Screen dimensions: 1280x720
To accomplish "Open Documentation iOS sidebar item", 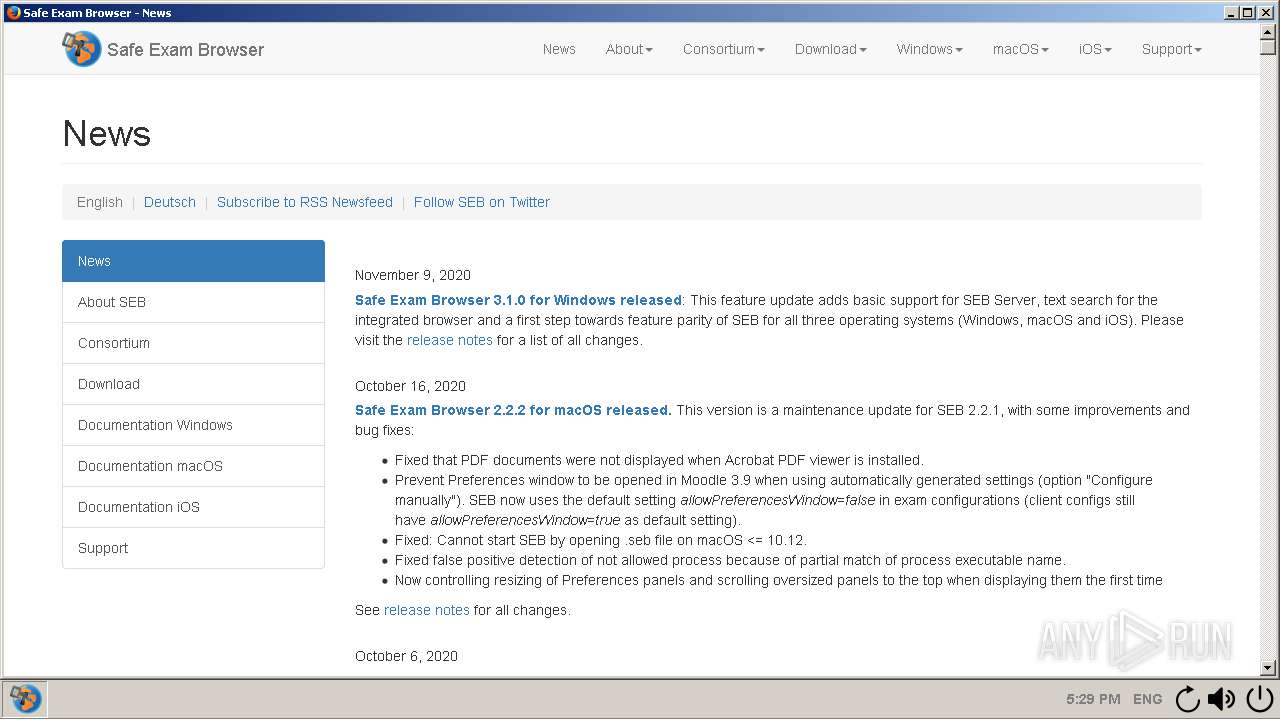I will point(193,507).
